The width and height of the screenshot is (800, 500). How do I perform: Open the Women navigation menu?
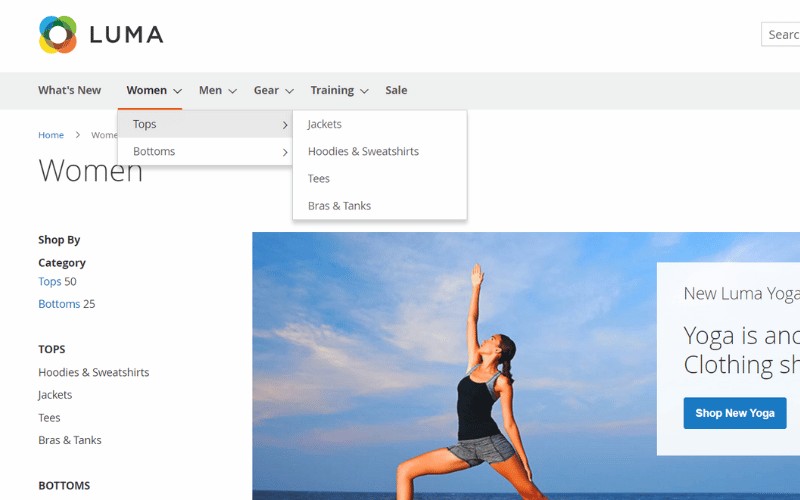click(146, 90)
